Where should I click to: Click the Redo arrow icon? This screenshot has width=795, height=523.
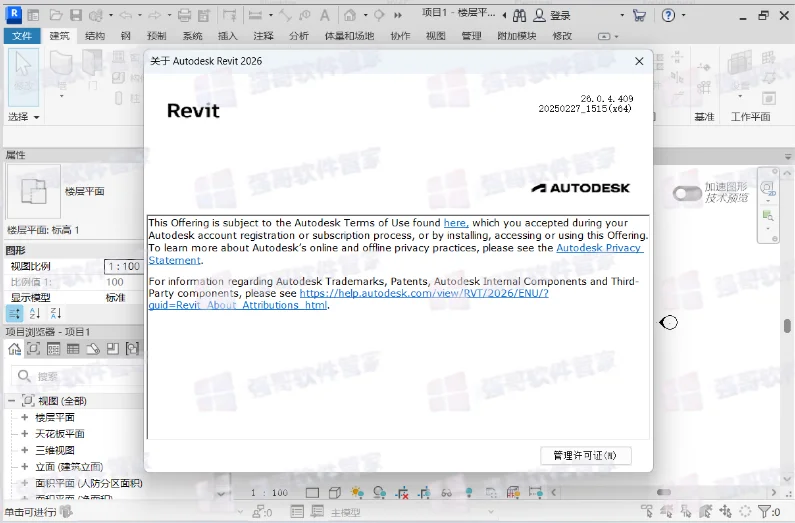tap(155, 16)
